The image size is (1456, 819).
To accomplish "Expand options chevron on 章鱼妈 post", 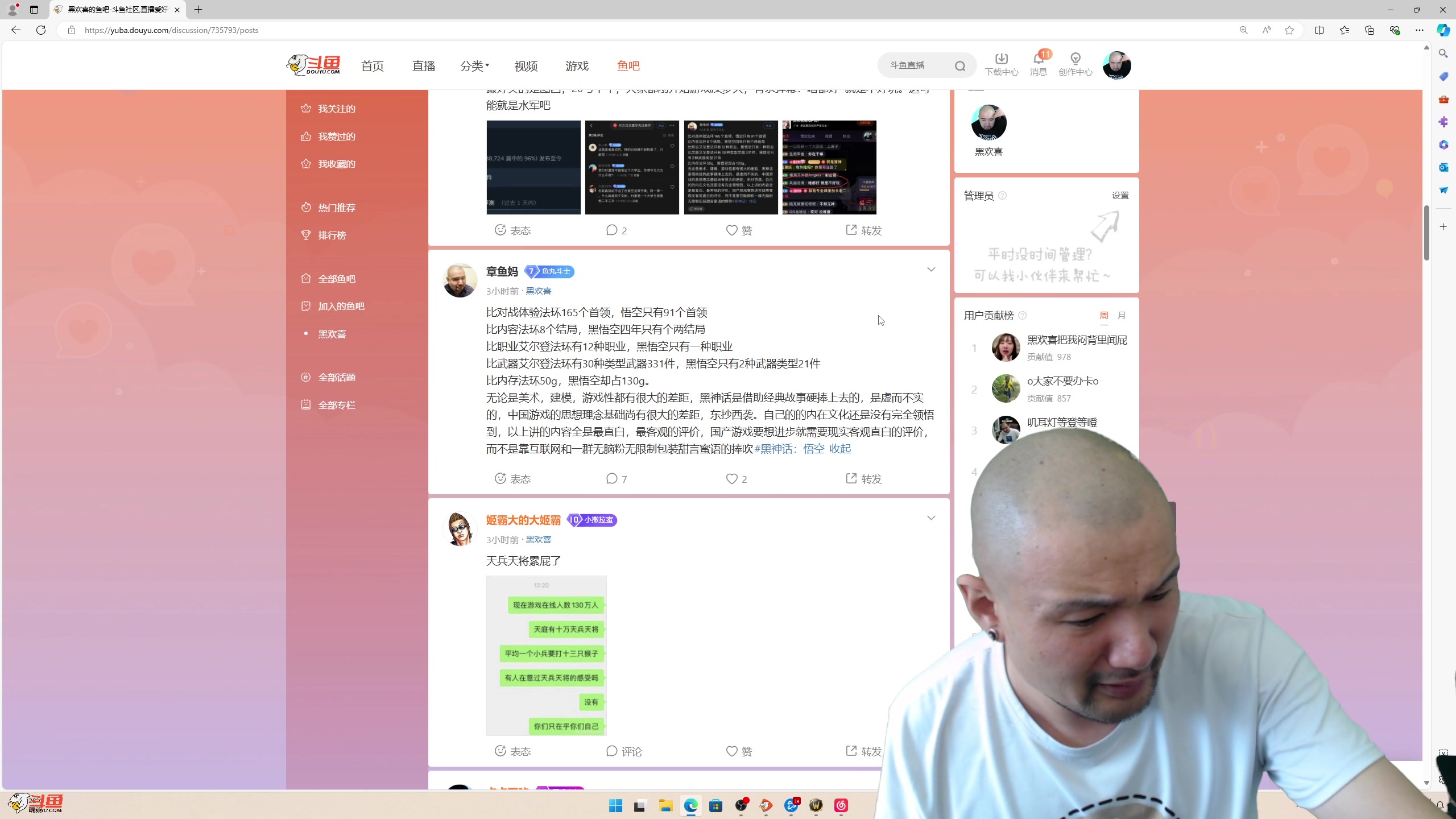I will [x=931, y=270].
